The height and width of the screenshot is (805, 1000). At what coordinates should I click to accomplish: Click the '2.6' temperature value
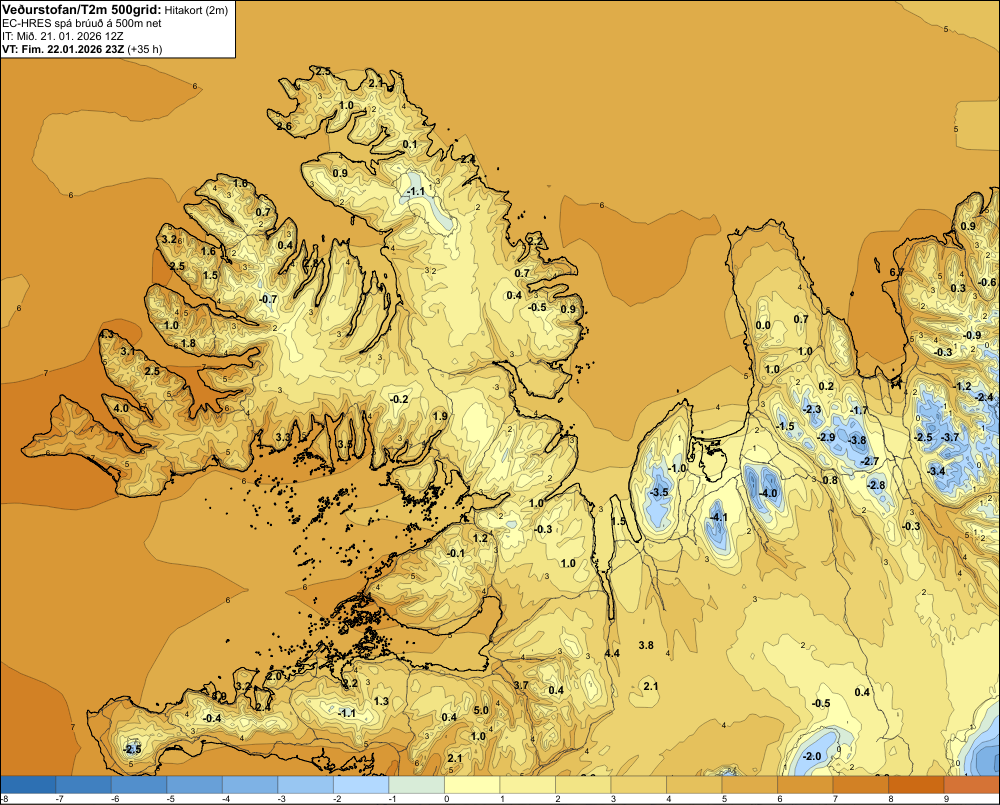[x=284, y=126]
